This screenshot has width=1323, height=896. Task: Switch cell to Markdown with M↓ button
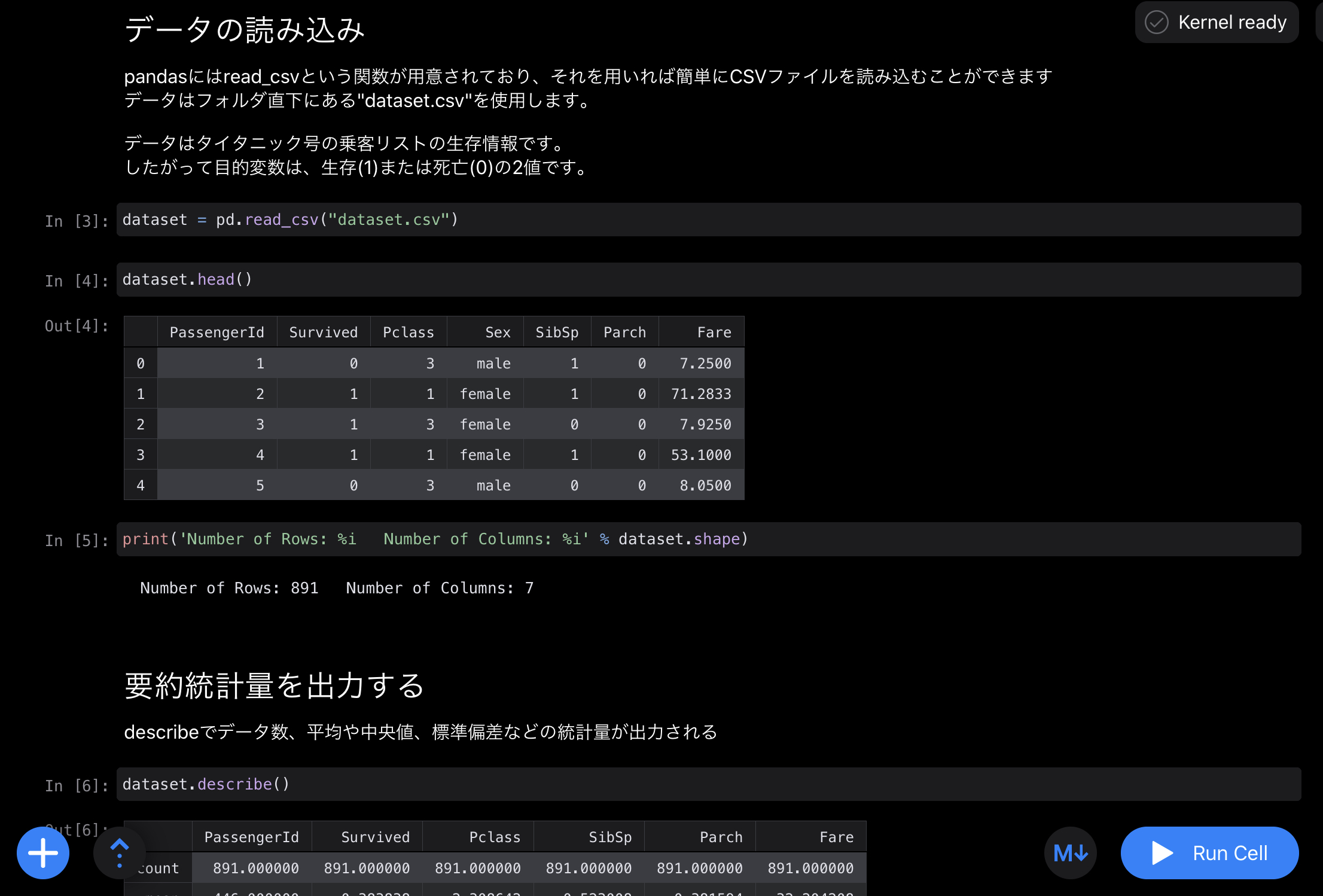pos(1070,853)
